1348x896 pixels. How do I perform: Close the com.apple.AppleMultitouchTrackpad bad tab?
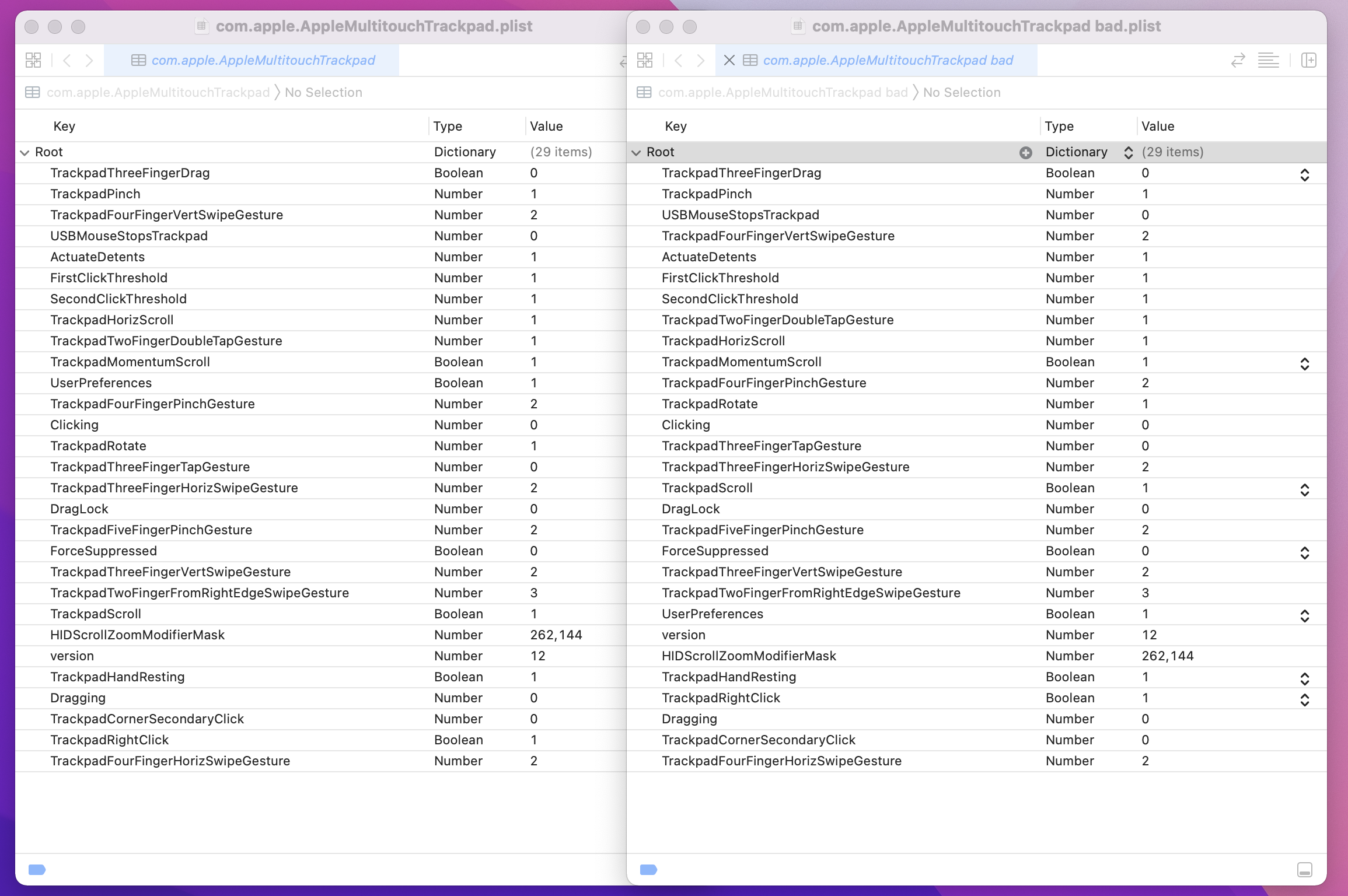tap(729, 60)
